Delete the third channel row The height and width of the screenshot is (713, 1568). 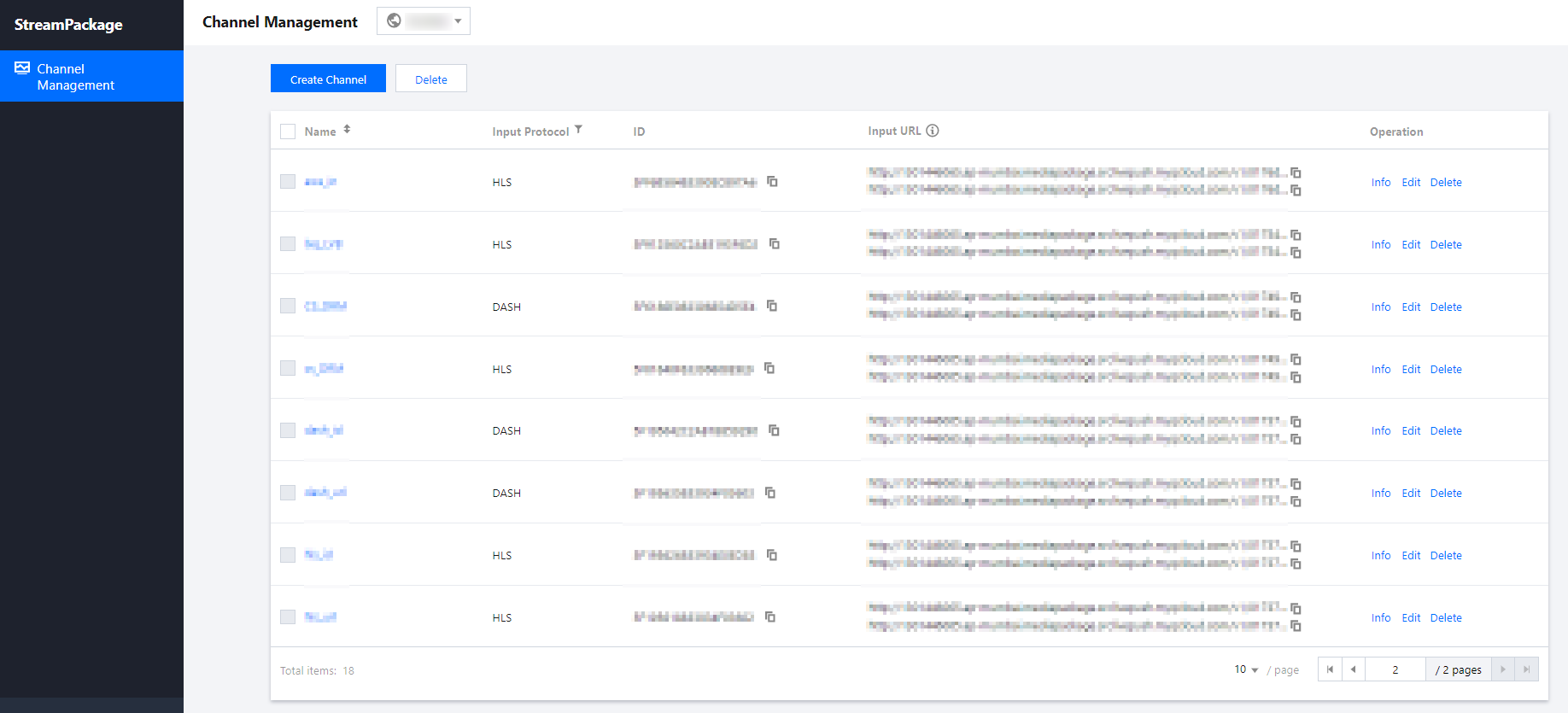click(1446, 307)
